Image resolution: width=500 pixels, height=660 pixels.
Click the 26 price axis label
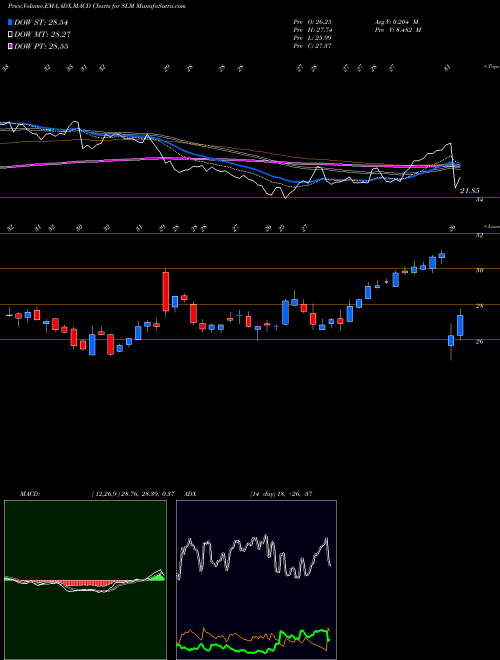tap(479, 341)
